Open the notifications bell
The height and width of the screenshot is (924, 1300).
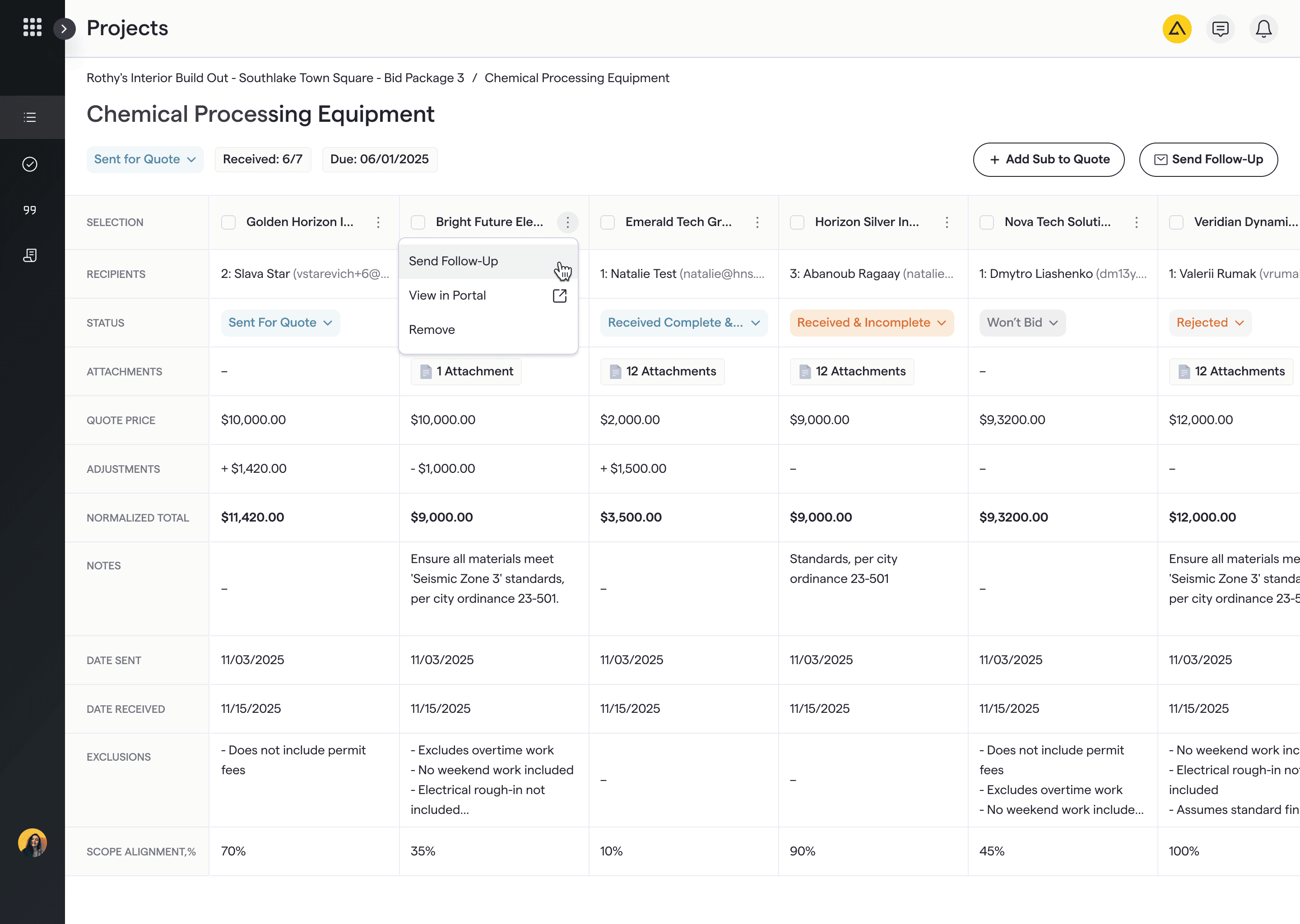[1263, 28]
